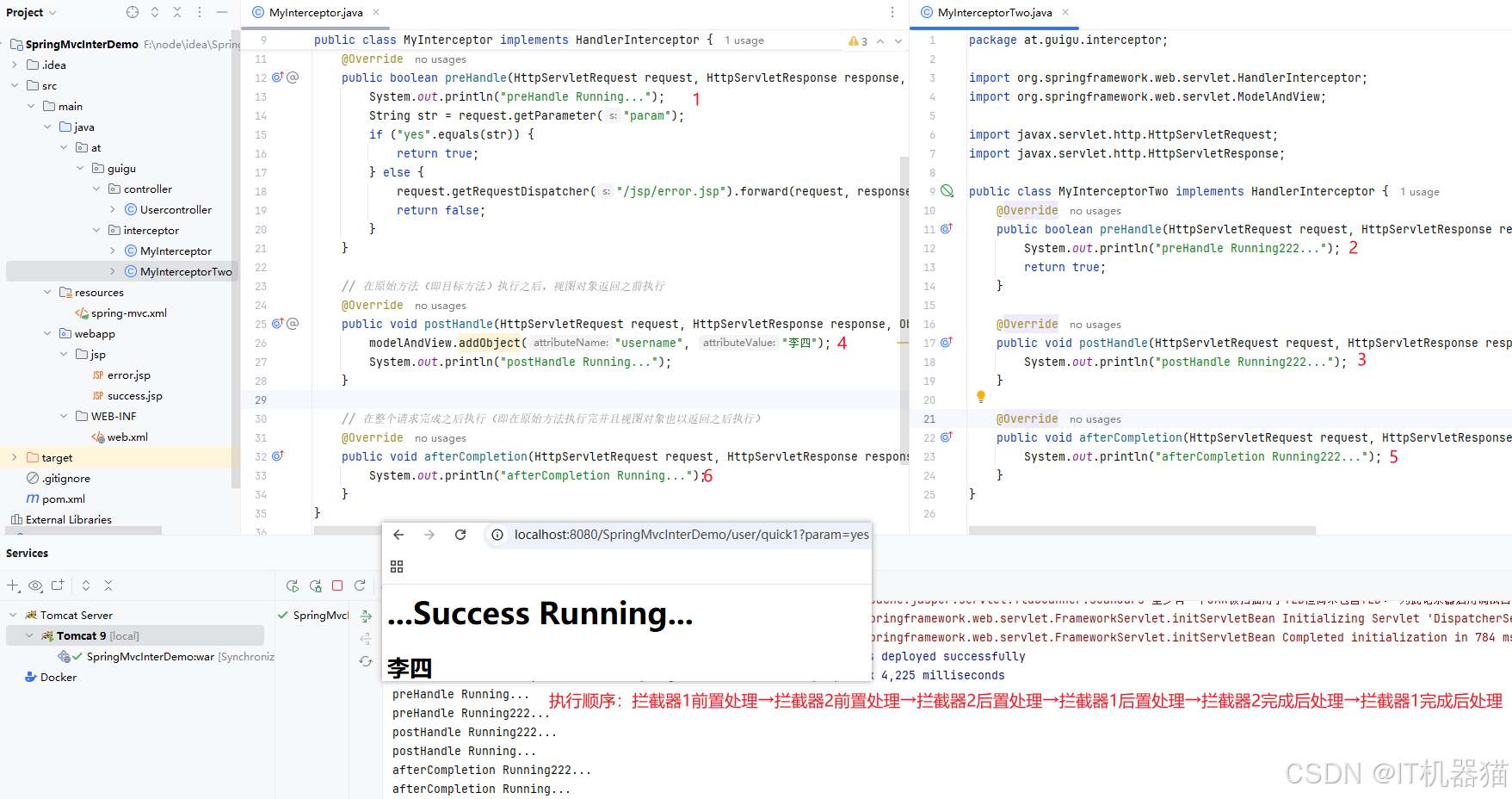Click browser back button
Viewport: 1512px width, 799px height.
[398, 535]
